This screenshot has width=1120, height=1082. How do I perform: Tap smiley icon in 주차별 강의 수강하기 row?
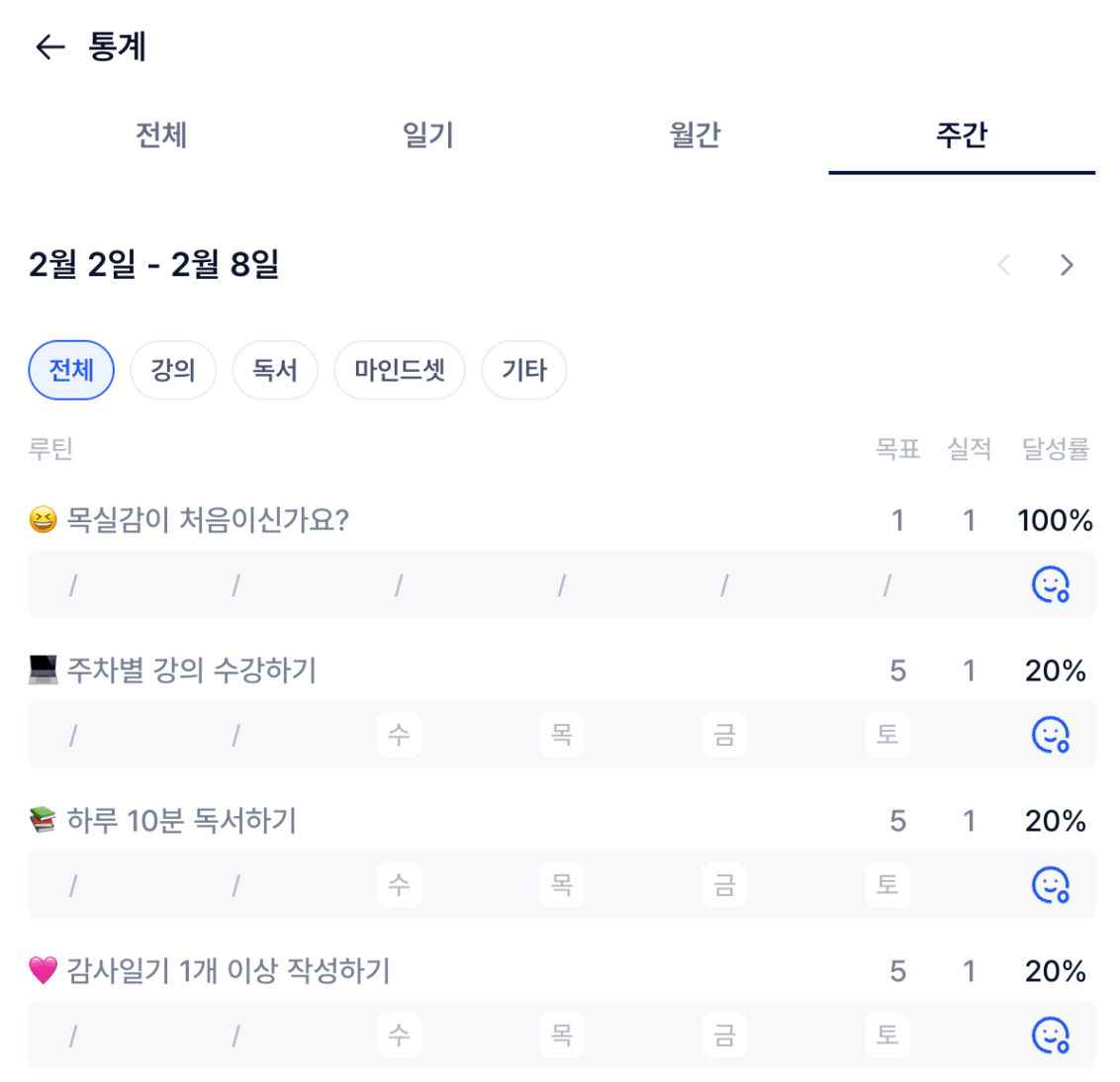coord(1050,735)
